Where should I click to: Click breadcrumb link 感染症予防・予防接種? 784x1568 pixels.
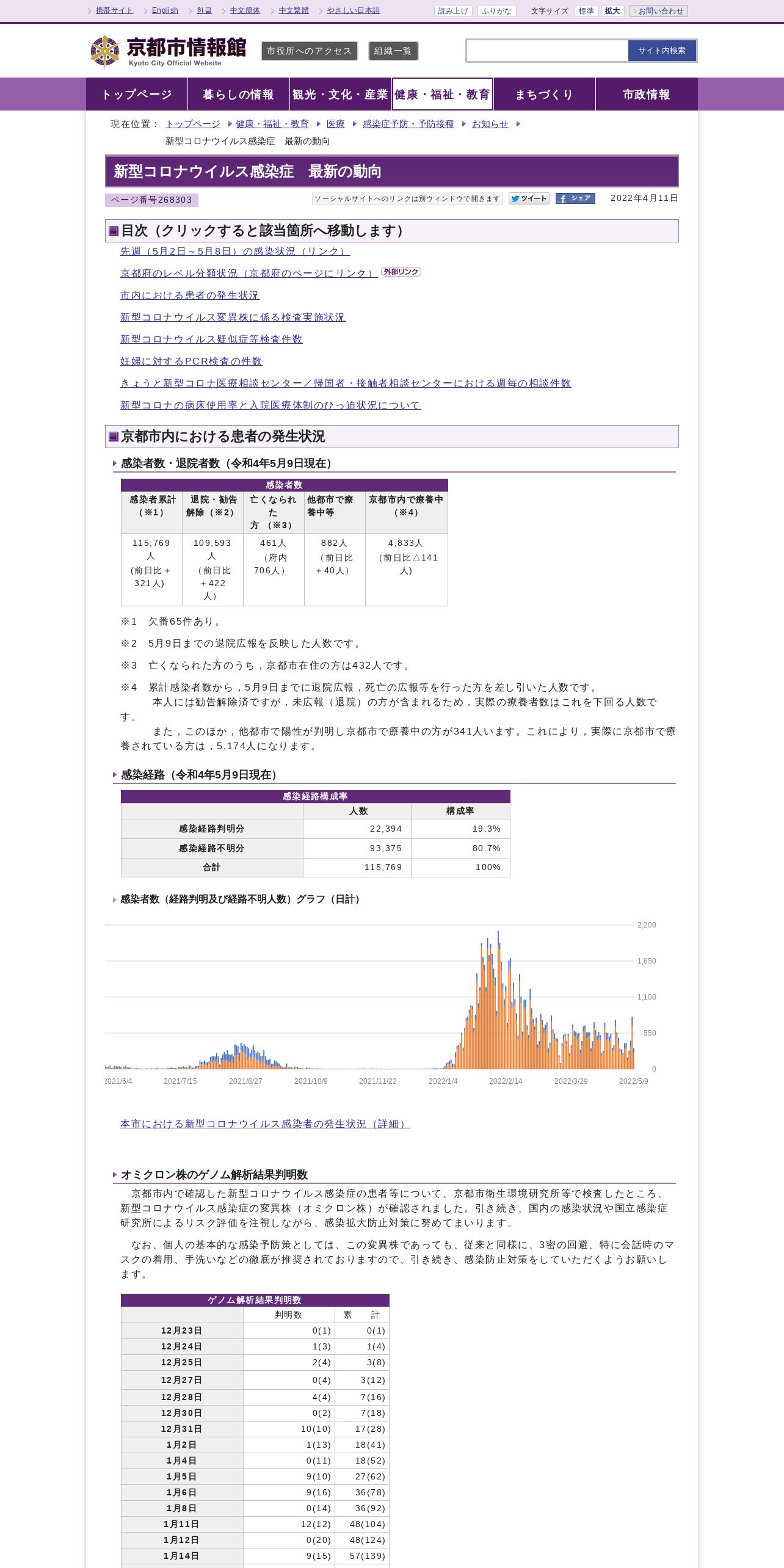coord(408,124)
